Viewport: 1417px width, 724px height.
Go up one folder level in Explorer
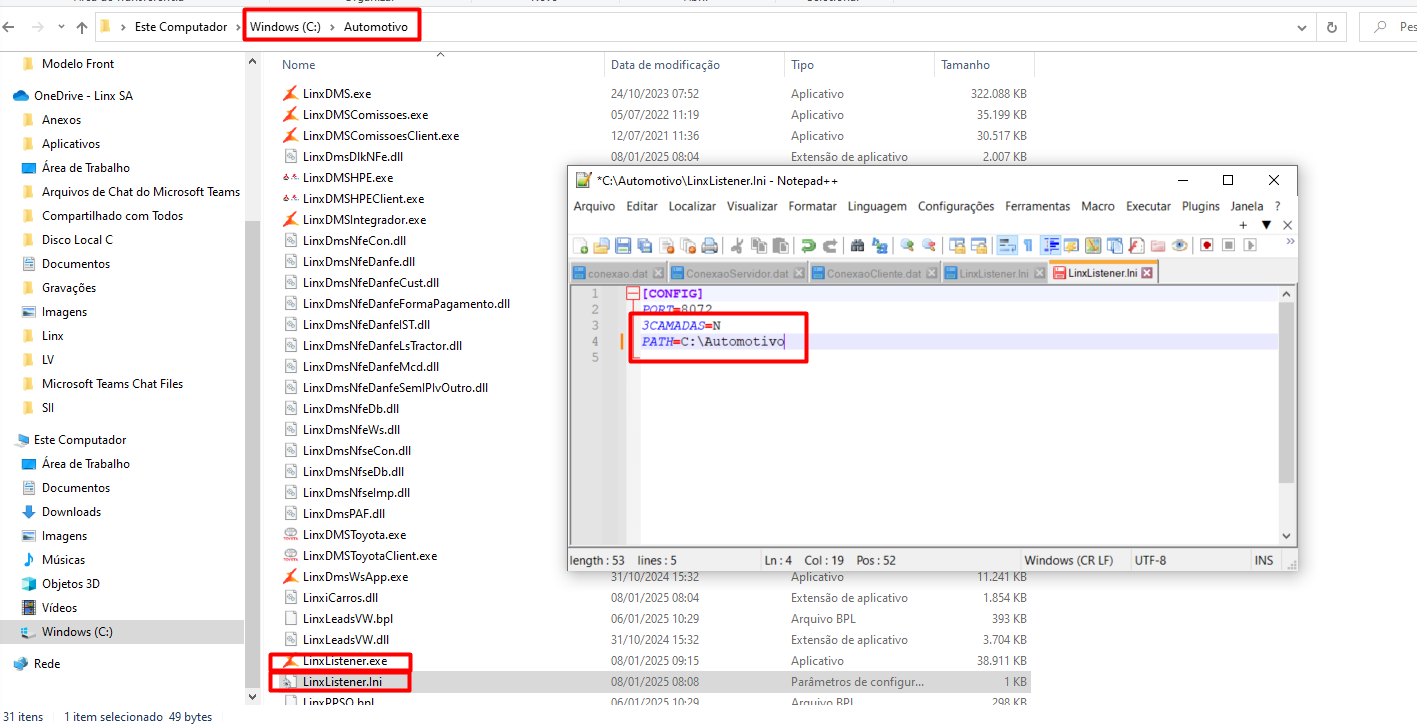click(82, 28)
